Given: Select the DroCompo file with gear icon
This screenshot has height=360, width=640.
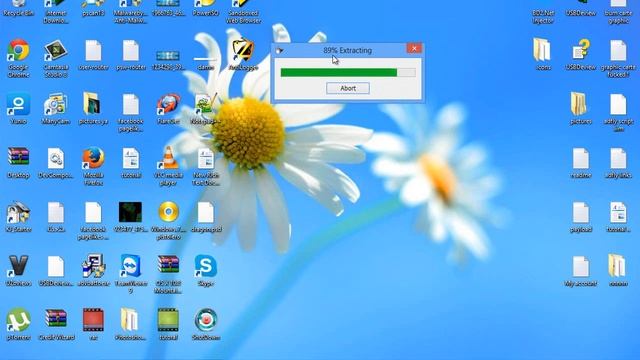Looking at the screenshot, I should click(x=56, y=162).
